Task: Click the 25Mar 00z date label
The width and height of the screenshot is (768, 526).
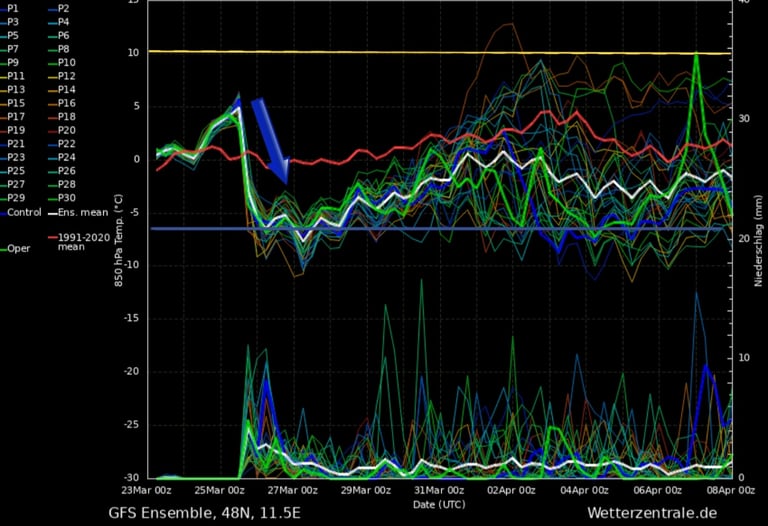Action: tap(219, 490)
